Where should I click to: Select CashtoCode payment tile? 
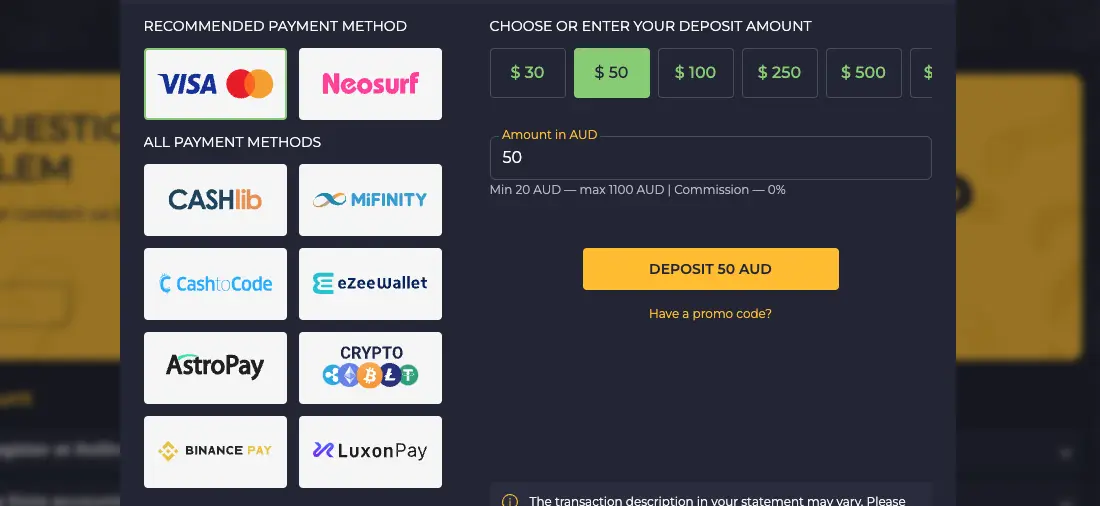215,284
